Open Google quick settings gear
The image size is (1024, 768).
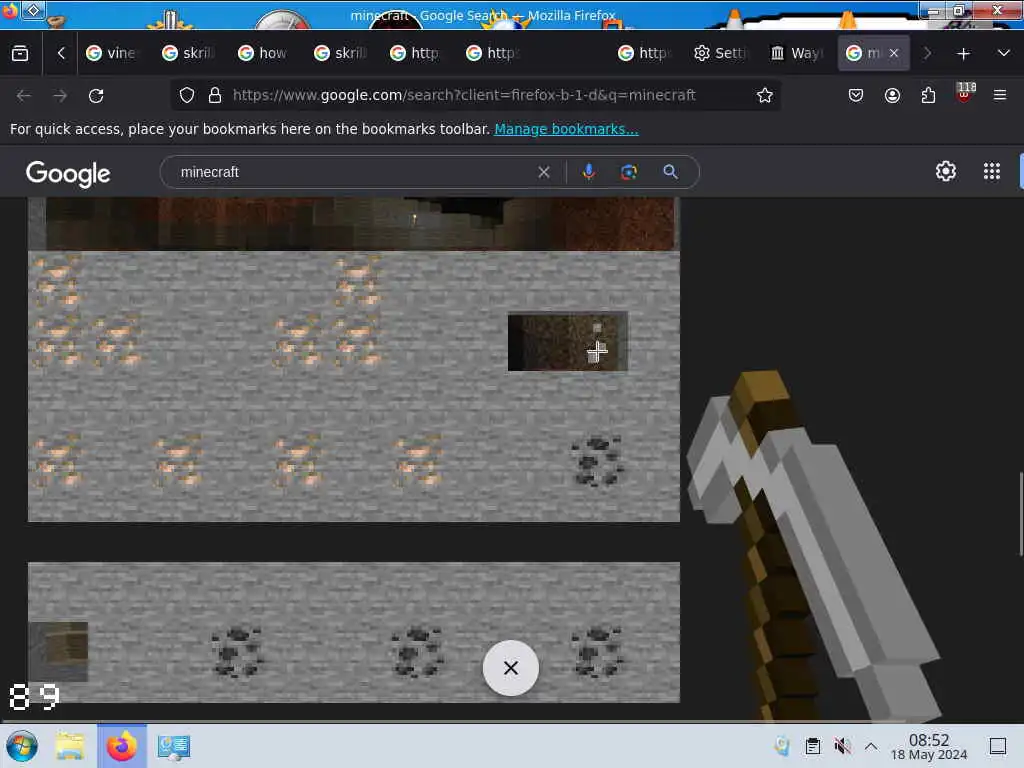[946, 172]
